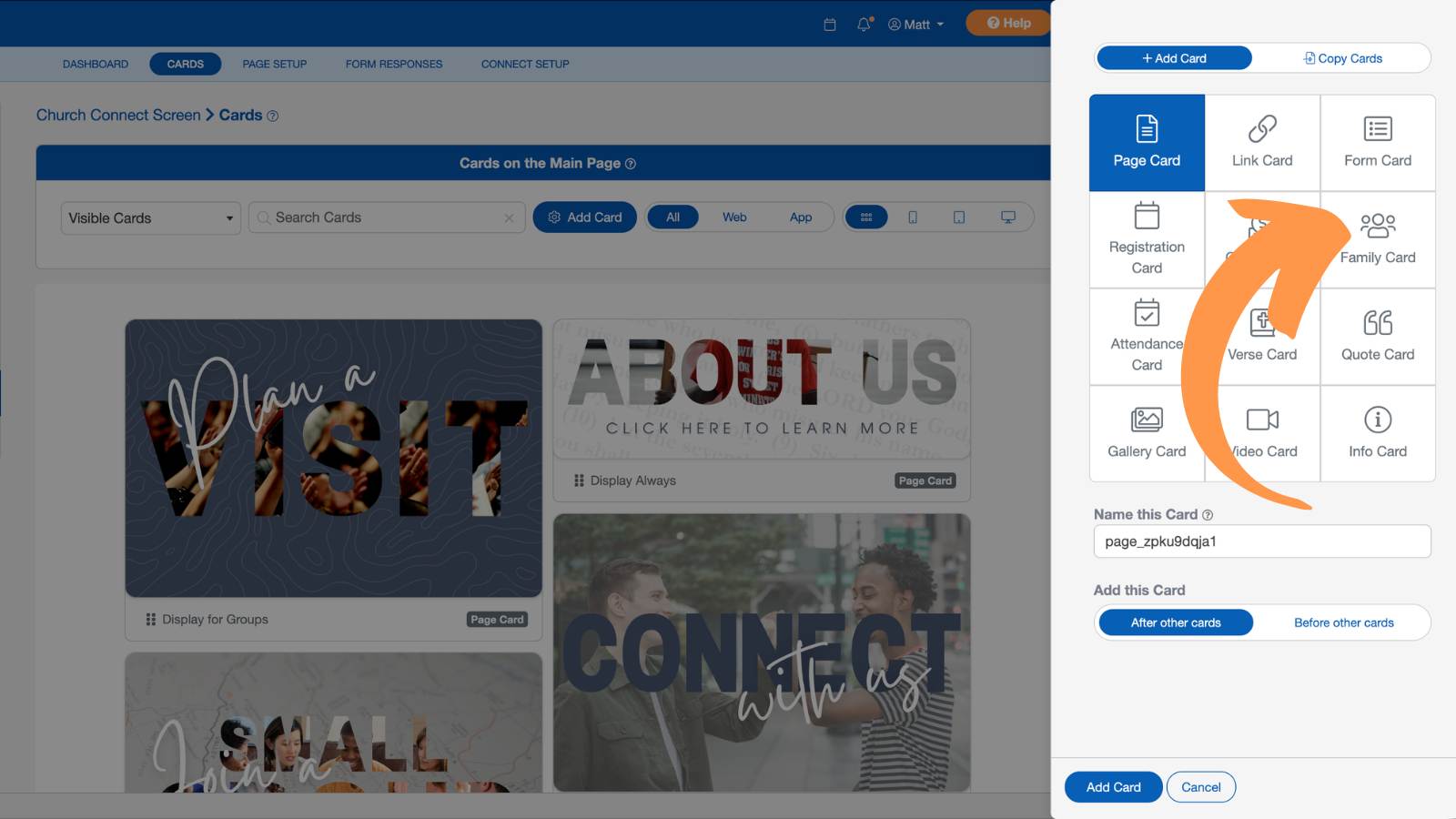Focus the Name this Card field
This screenshot has height=819, width=1456.
pyautogui.click(x=1262, y=541)
